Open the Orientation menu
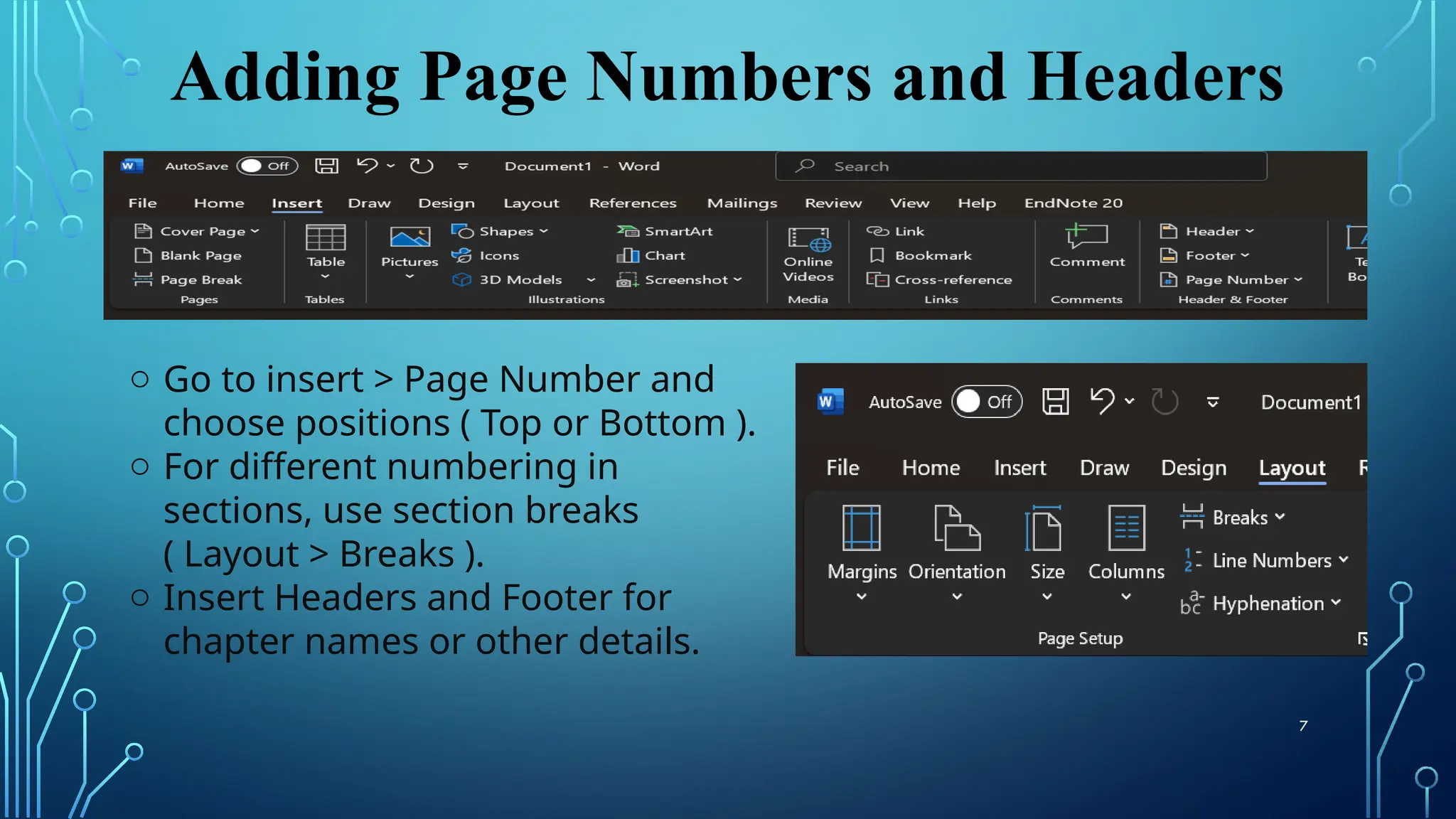This screenshot has height=819, width=1456. point(957,553)
